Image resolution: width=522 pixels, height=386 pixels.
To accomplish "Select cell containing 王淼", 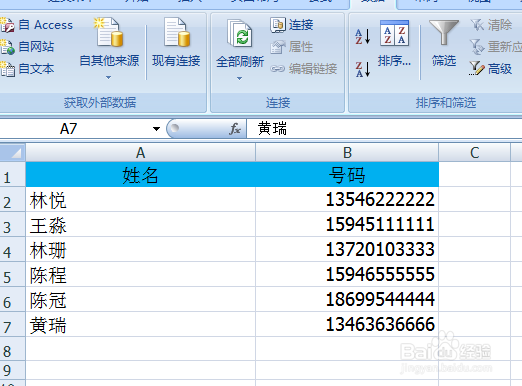I will [140, 224].
